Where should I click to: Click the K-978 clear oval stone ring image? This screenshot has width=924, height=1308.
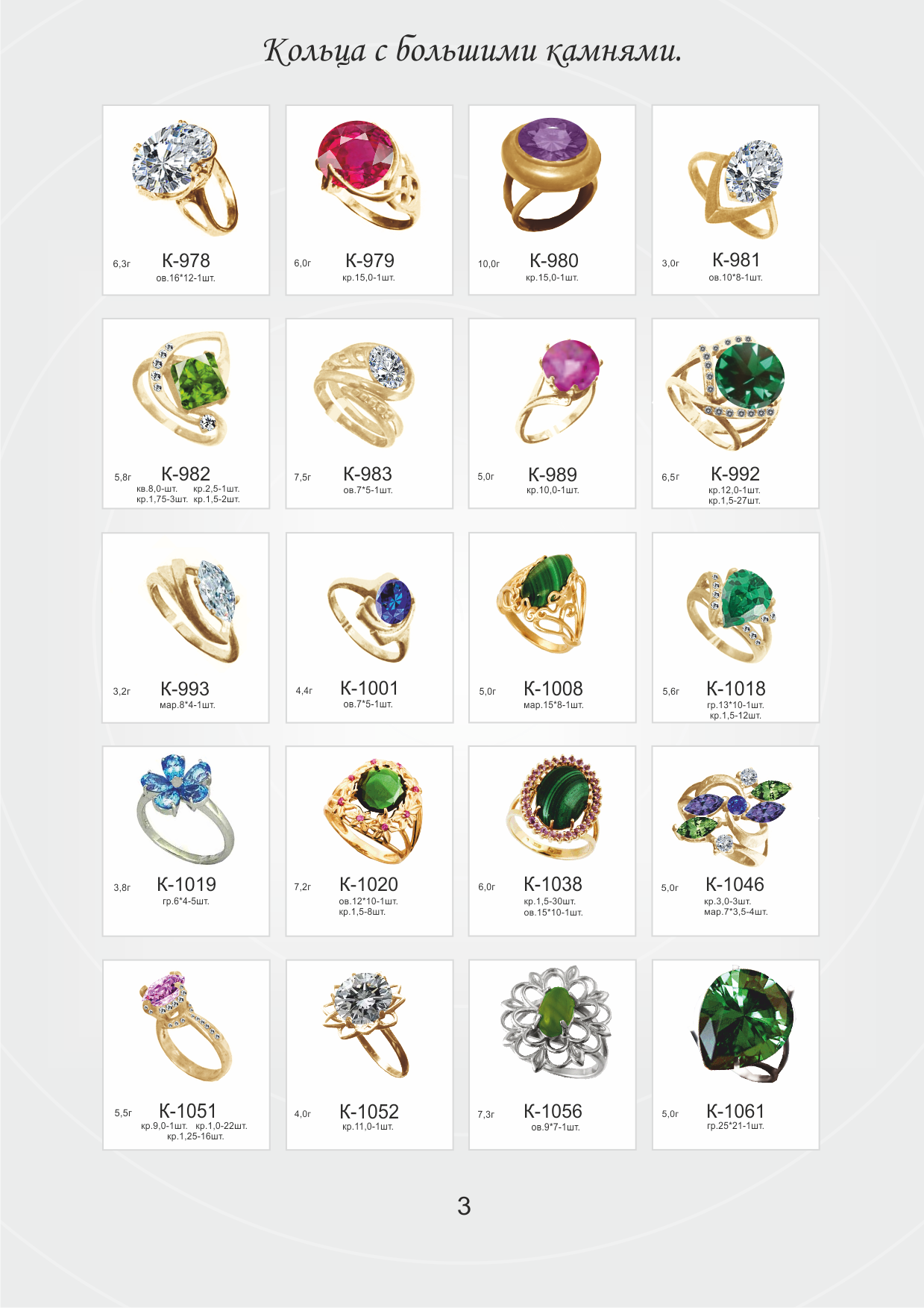(185, 178)
